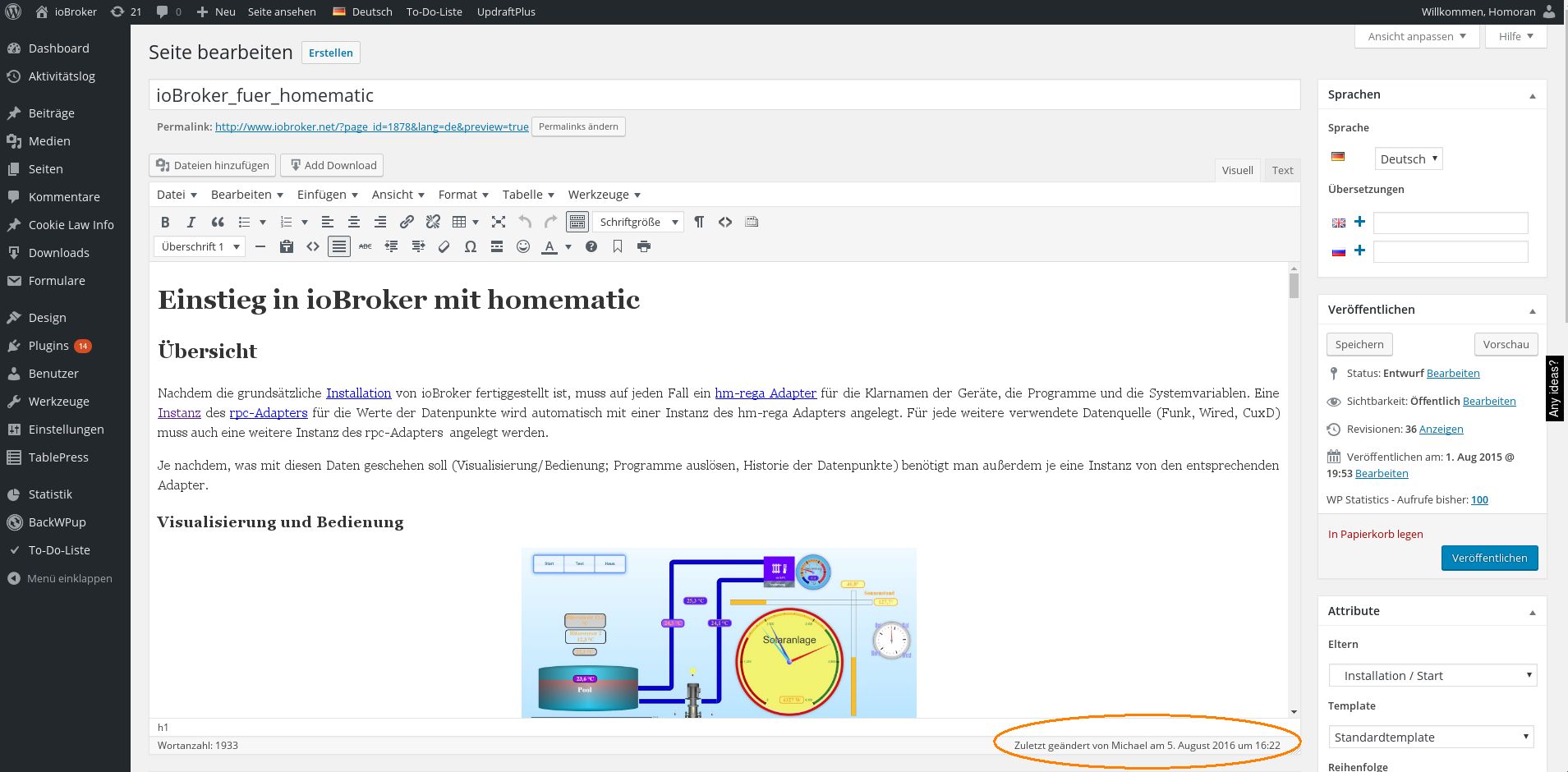Expand the Hilfe help panel
This screenshot has width=1568, height=772.
1515,36
